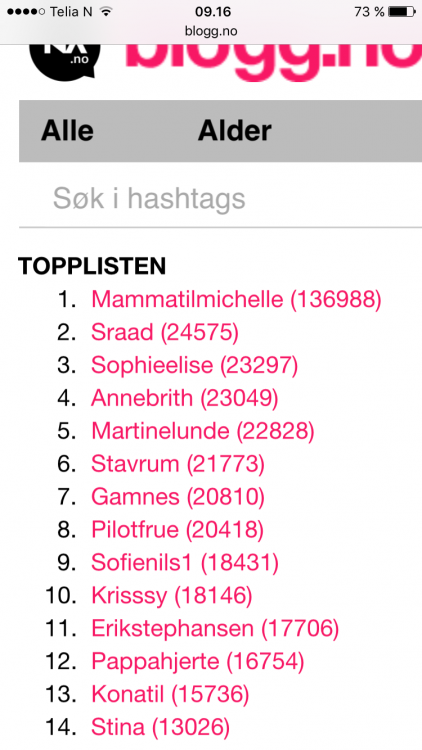Screen dimensions: 422x750
Task: Tap the black .no speech bubble logo
Action: click(x=65, y=62)
